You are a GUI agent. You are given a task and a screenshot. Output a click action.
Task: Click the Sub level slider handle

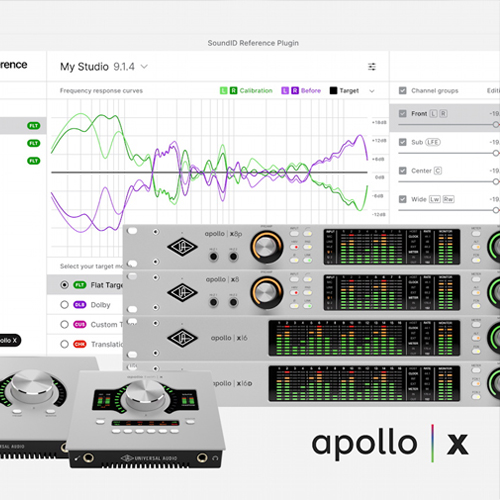coord(496,153)
